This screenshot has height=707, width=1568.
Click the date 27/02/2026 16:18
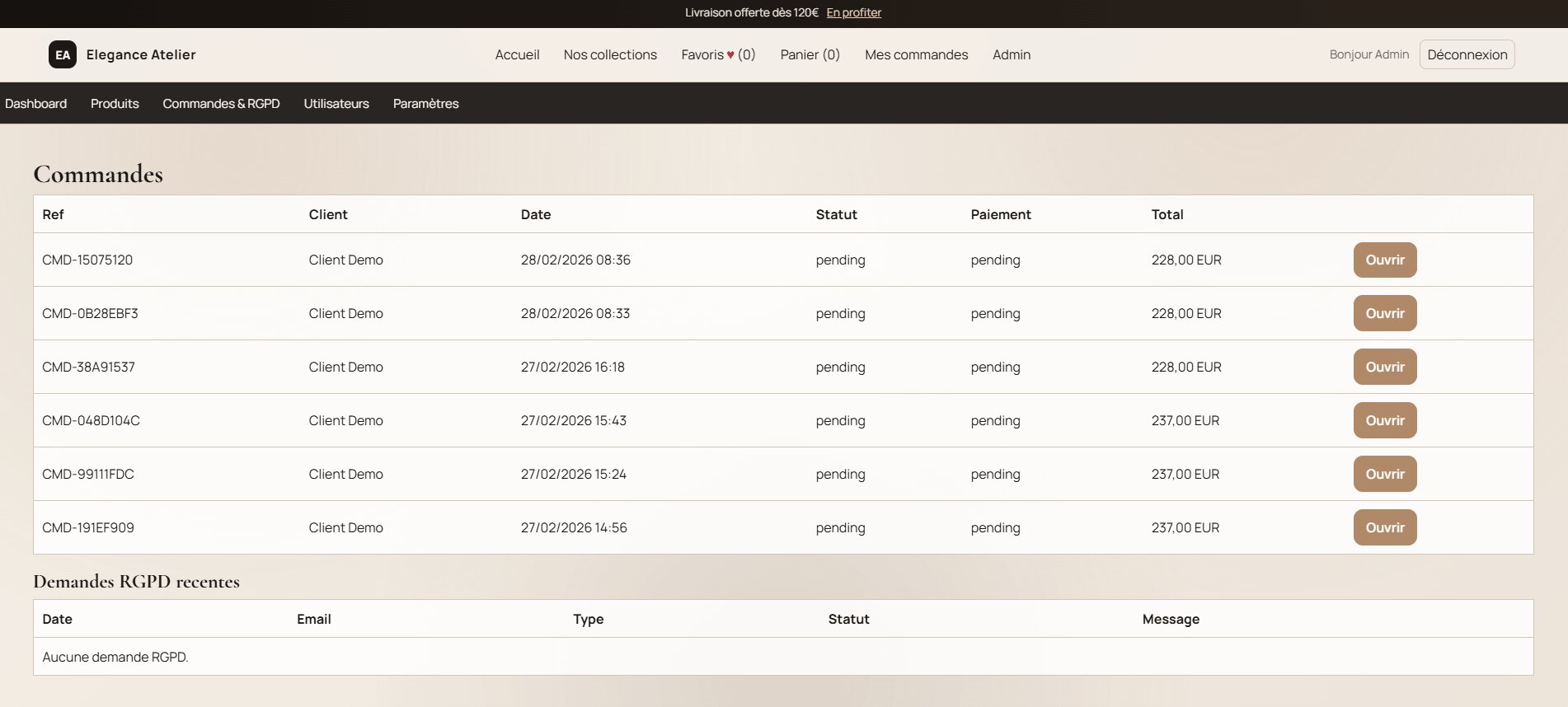click(x=573, y=367)
